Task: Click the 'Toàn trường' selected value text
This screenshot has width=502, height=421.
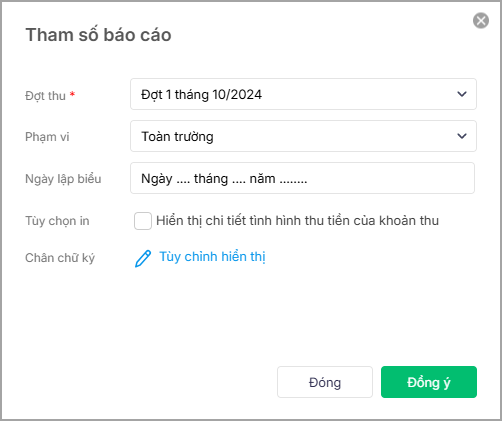Action: click(177, 137)
